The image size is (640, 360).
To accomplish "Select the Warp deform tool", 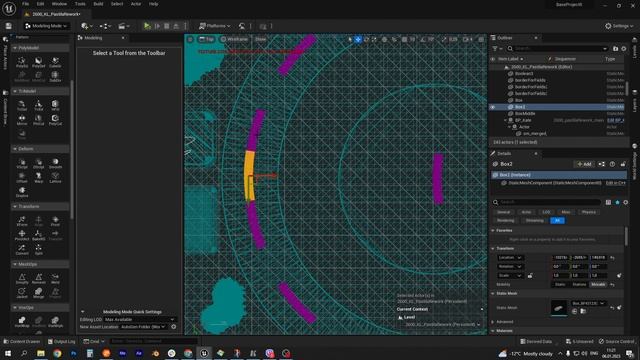I will (x=39, y=178).
